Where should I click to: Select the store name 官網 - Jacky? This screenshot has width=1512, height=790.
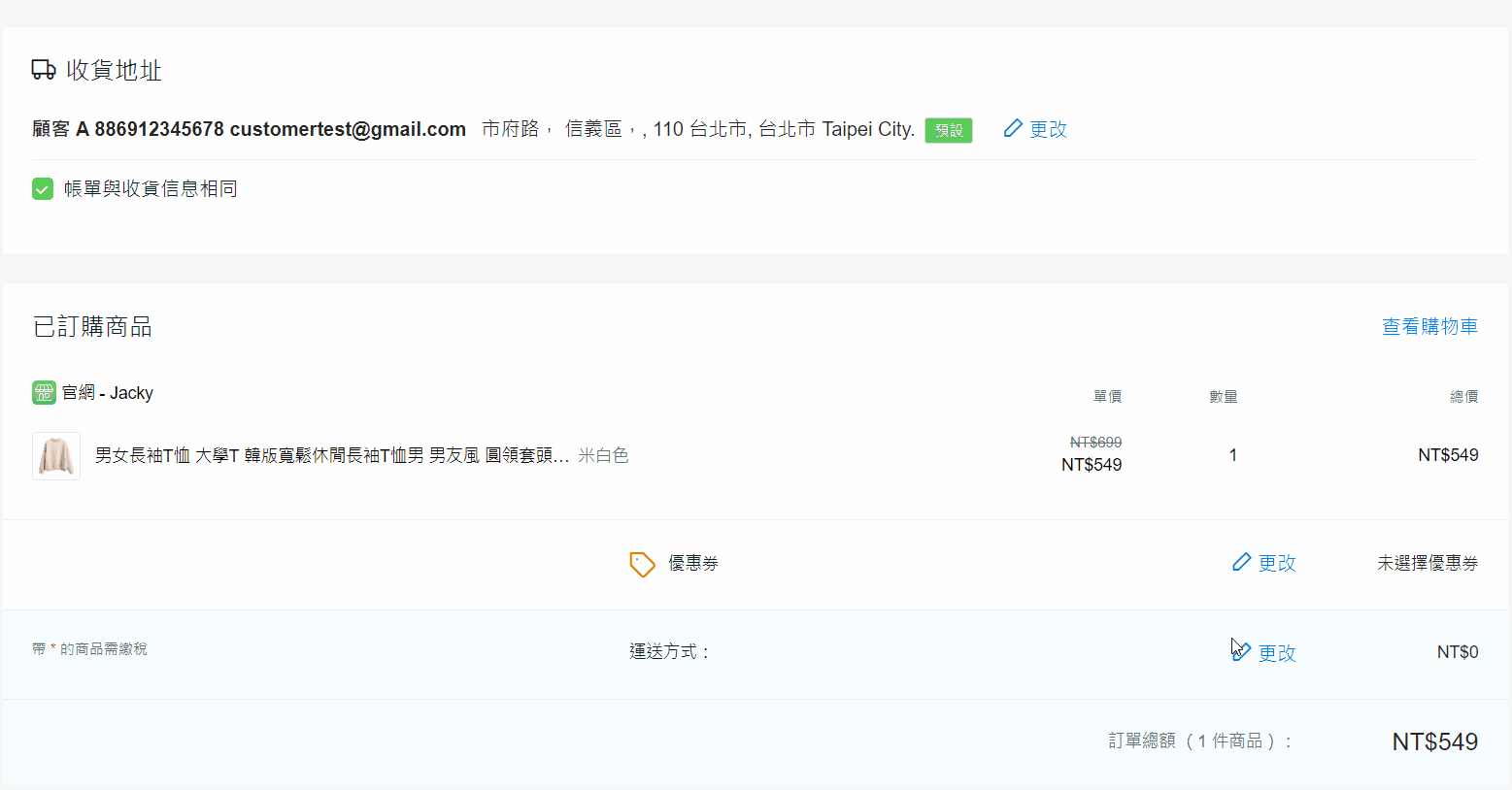[108, 393]
